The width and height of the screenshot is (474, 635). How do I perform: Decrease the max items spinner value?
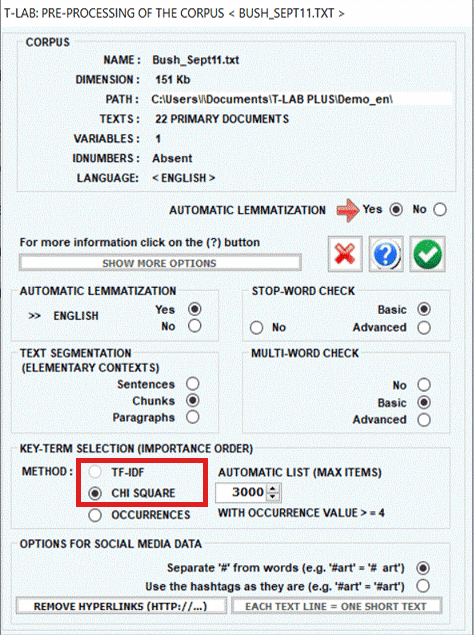pyautogui.click(x=273, y=496)
